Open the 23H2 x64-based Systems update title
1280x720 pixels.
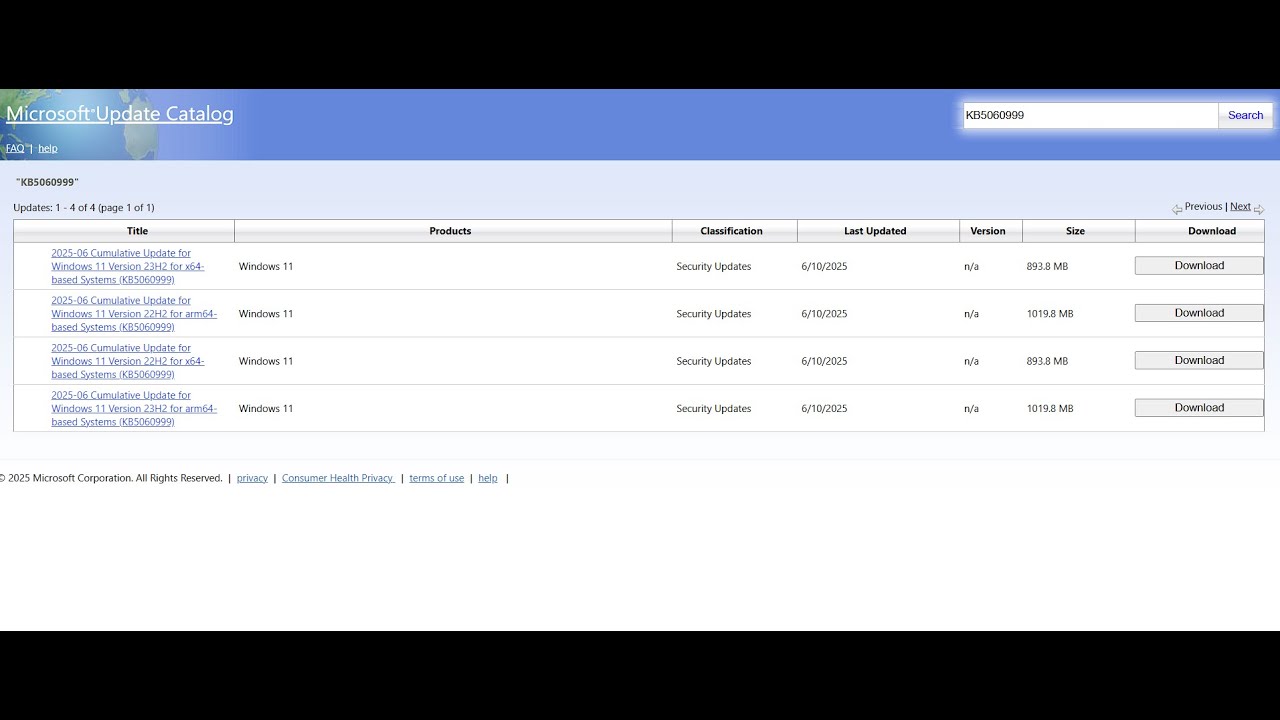[x=128, y=266]
